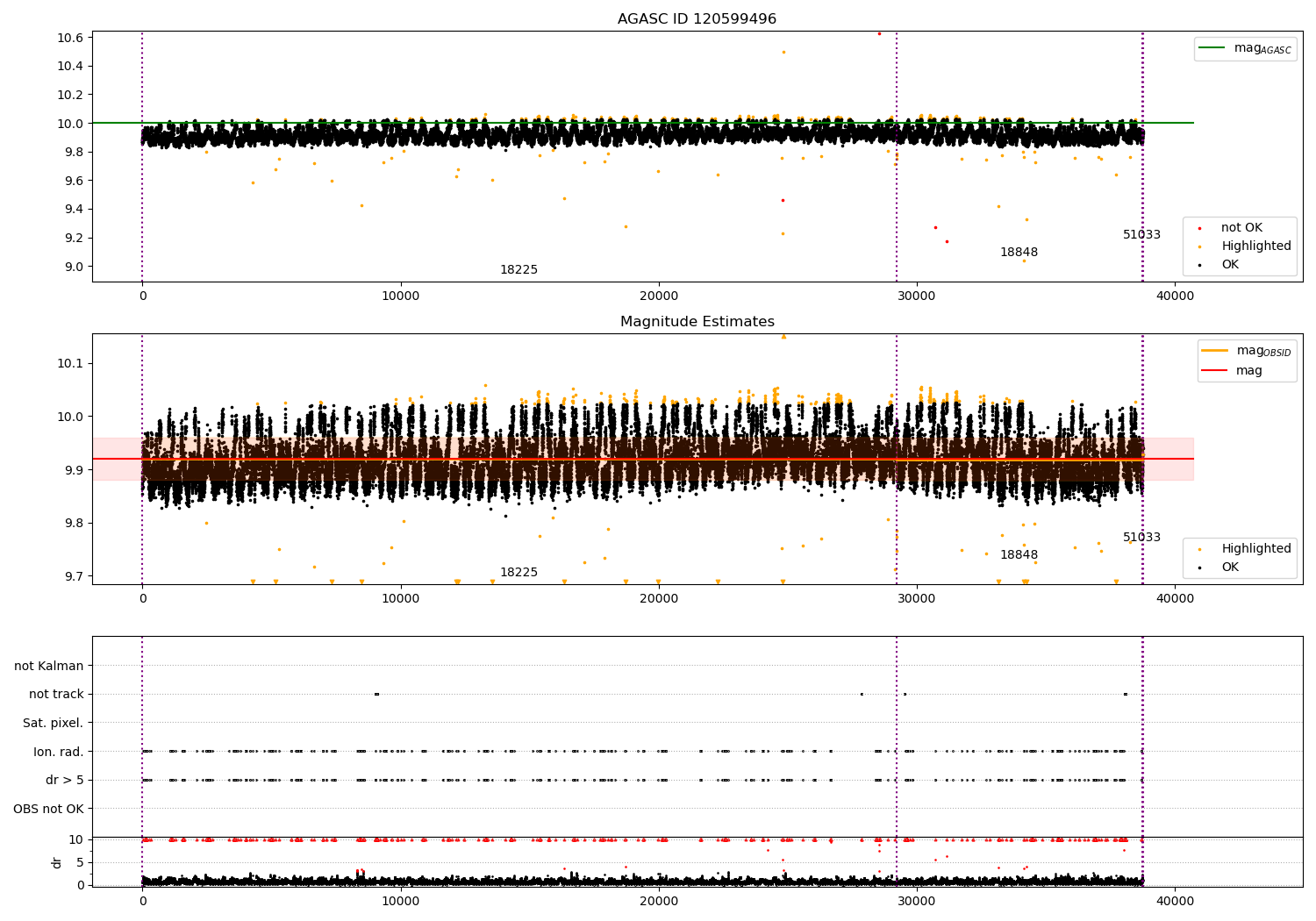1316x921 pixels.
Task: Click the 18225 annotation in the top plot
Action: tap(519, 270)
